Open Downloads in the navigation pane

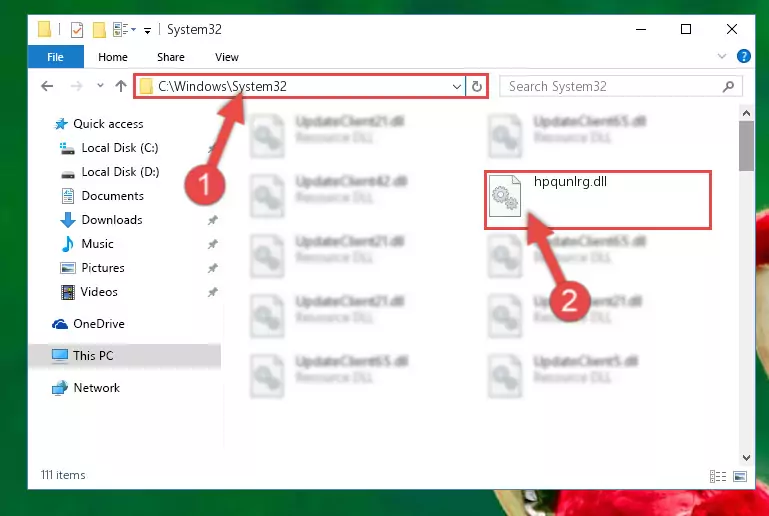112,220
